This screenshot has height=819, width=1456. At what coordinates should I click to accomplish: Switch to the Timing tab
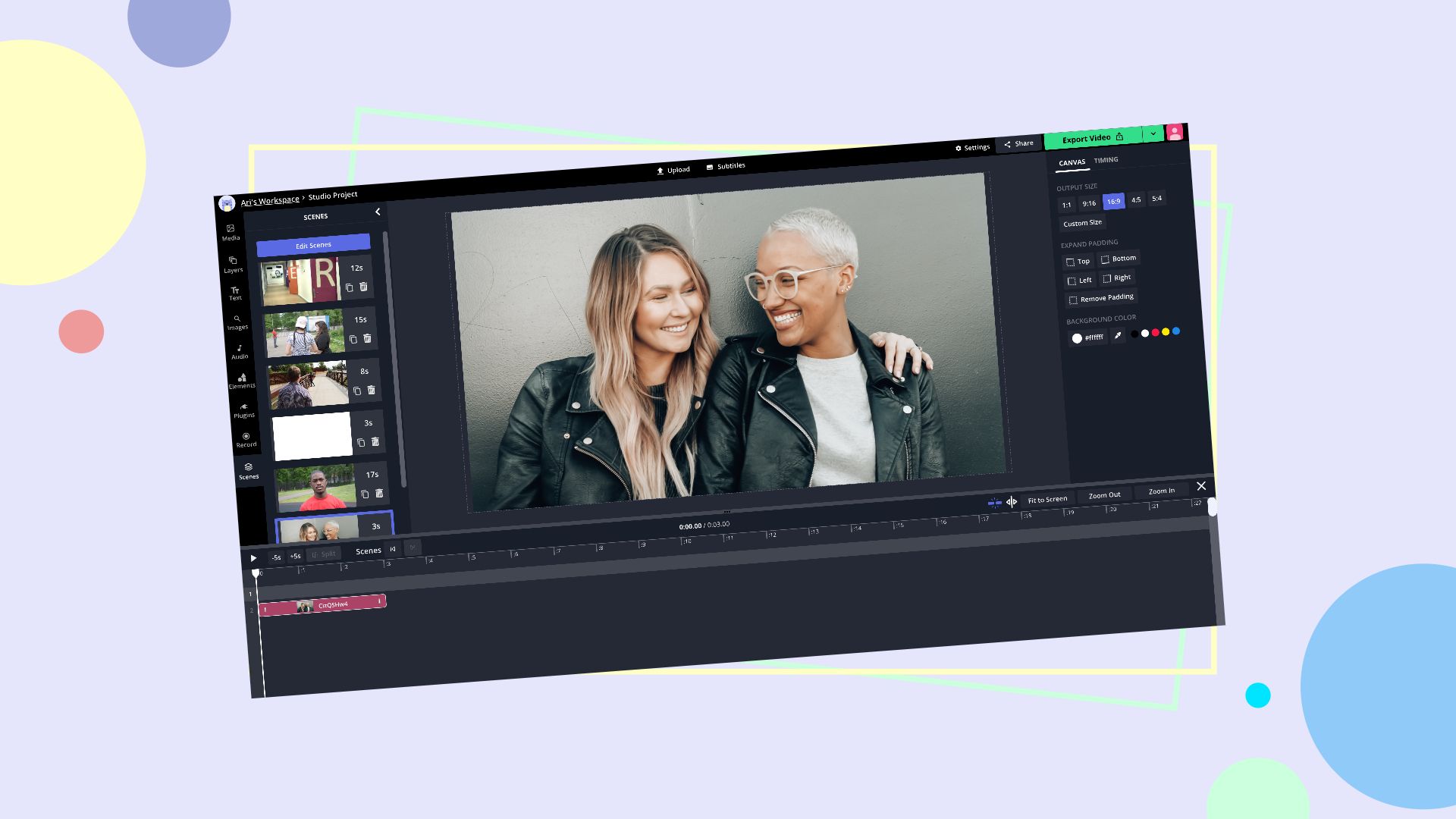pyautogui.click(x=1106, y=160)
